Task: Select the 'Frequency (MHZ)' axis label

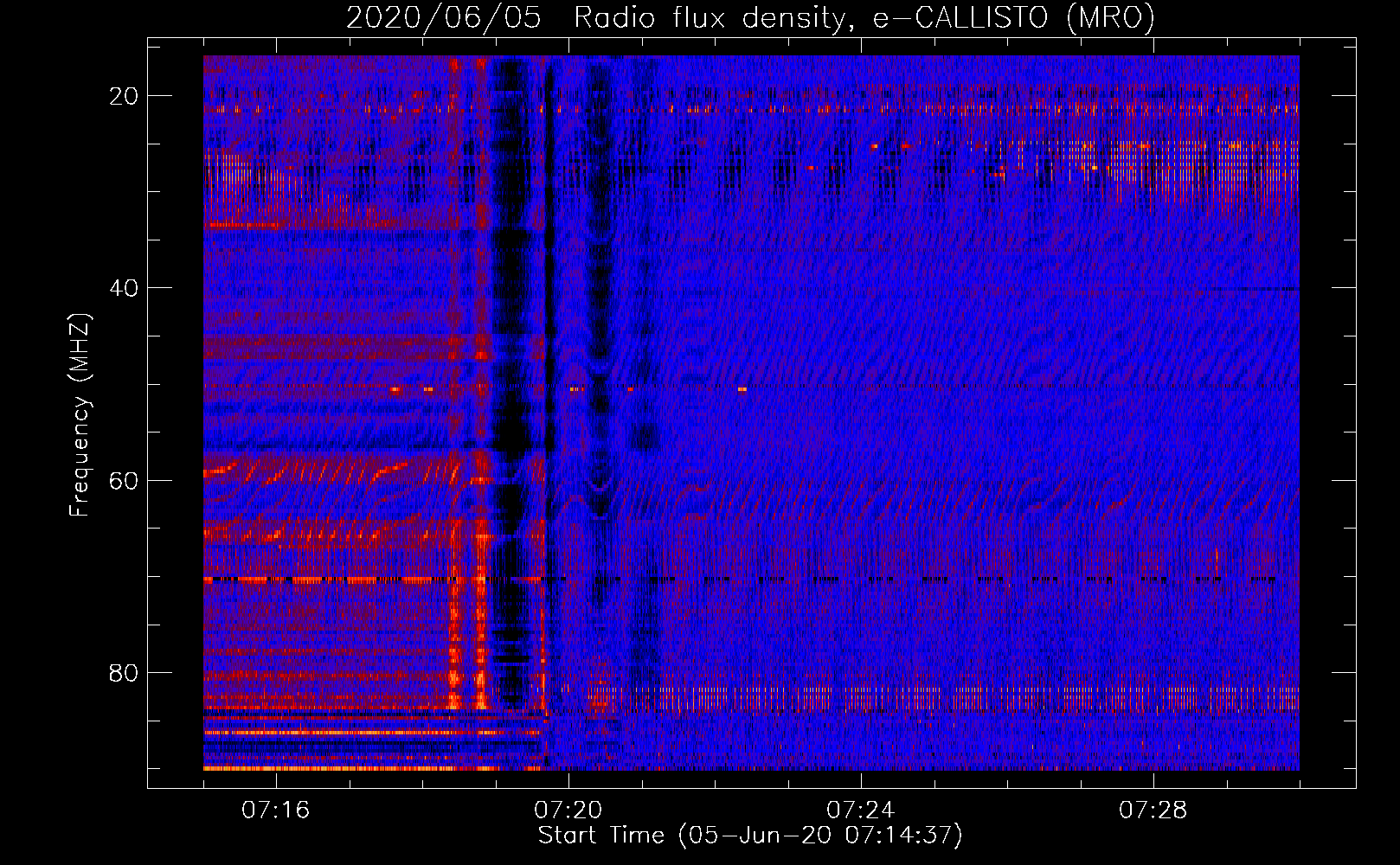Action: point(80,415)
